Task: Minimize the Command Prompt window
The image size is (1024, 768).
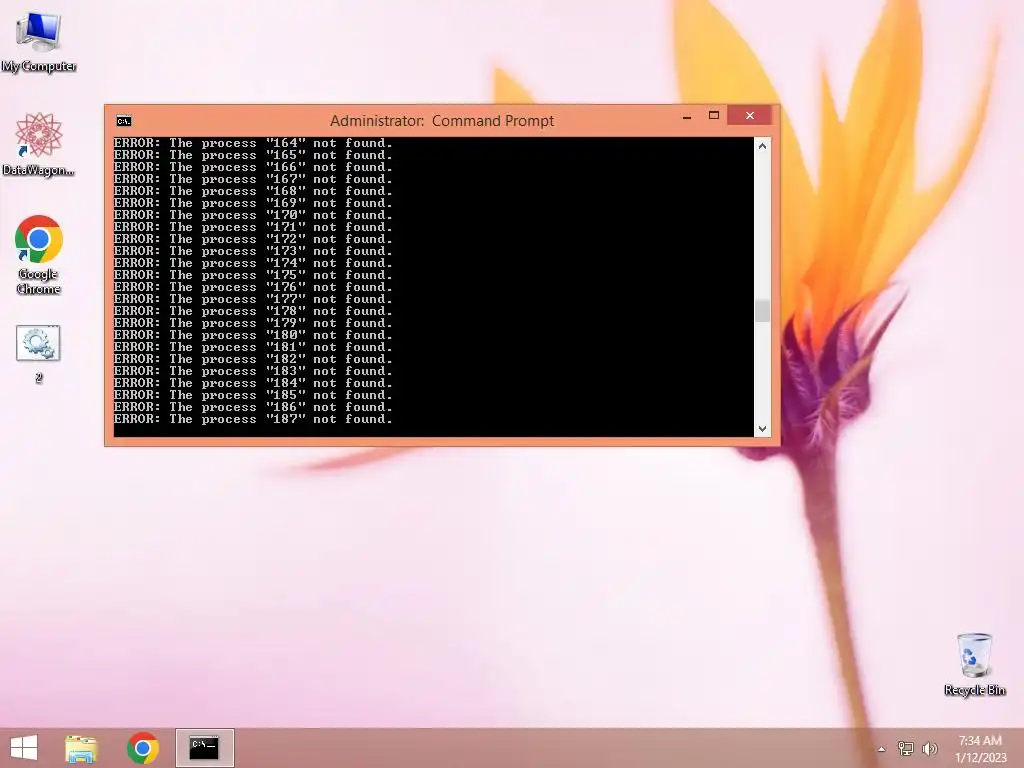Action: [x=686, y=117]
